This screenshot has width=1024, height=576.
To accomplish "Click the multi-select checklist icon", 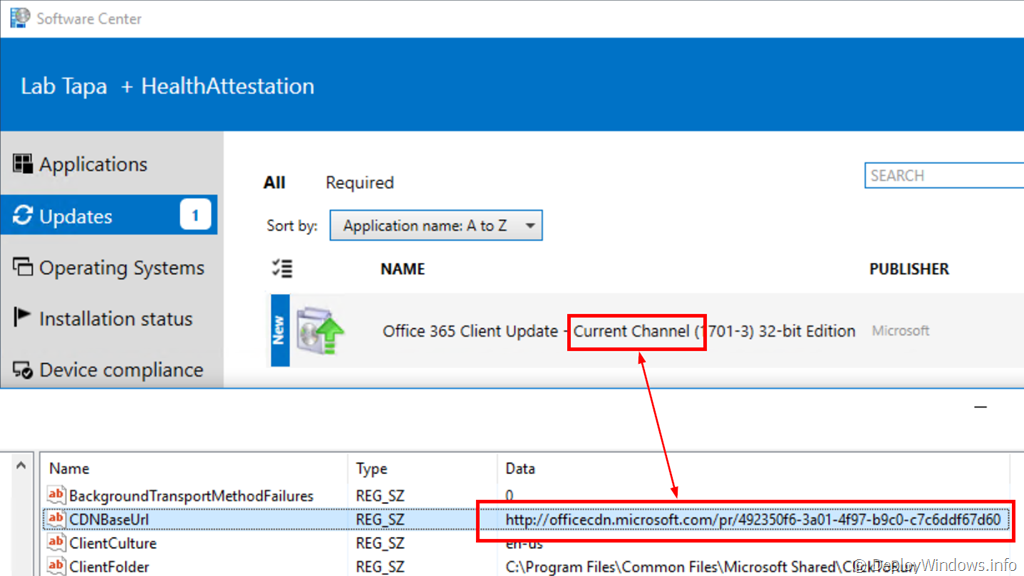I will tap(282, 268).
